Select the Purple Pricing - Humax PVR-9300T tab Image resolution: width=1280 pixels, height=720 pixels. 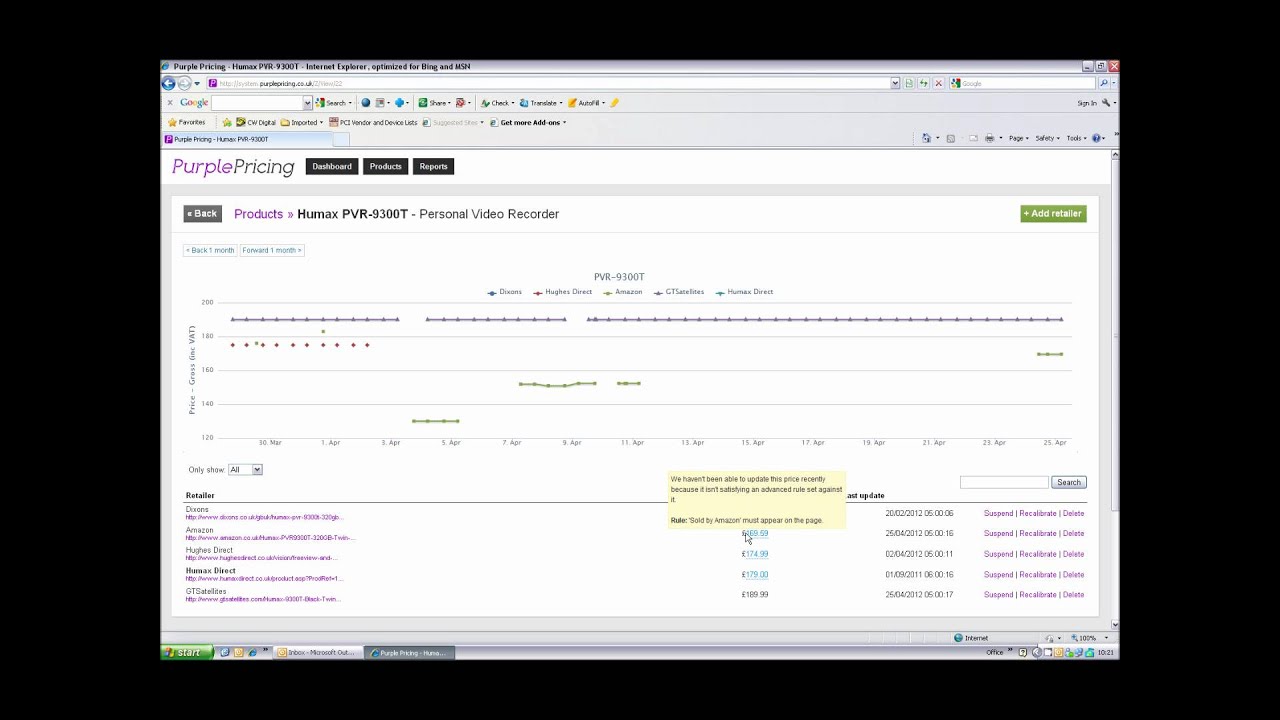coord(246,139)
